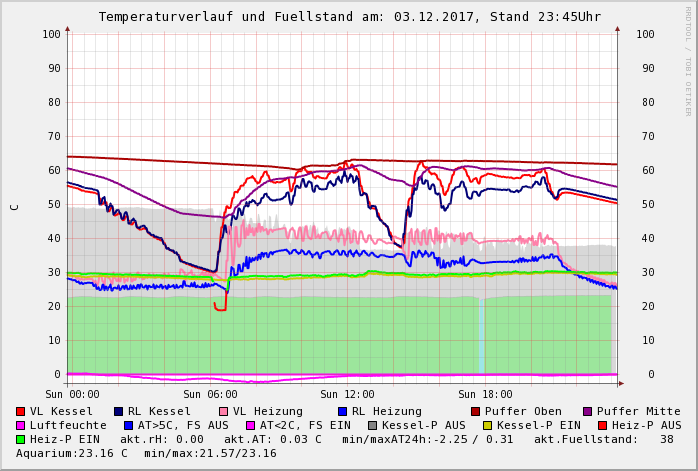
Task: Click the green Heiz-P EIN swatch
Action: pos(20,439)
